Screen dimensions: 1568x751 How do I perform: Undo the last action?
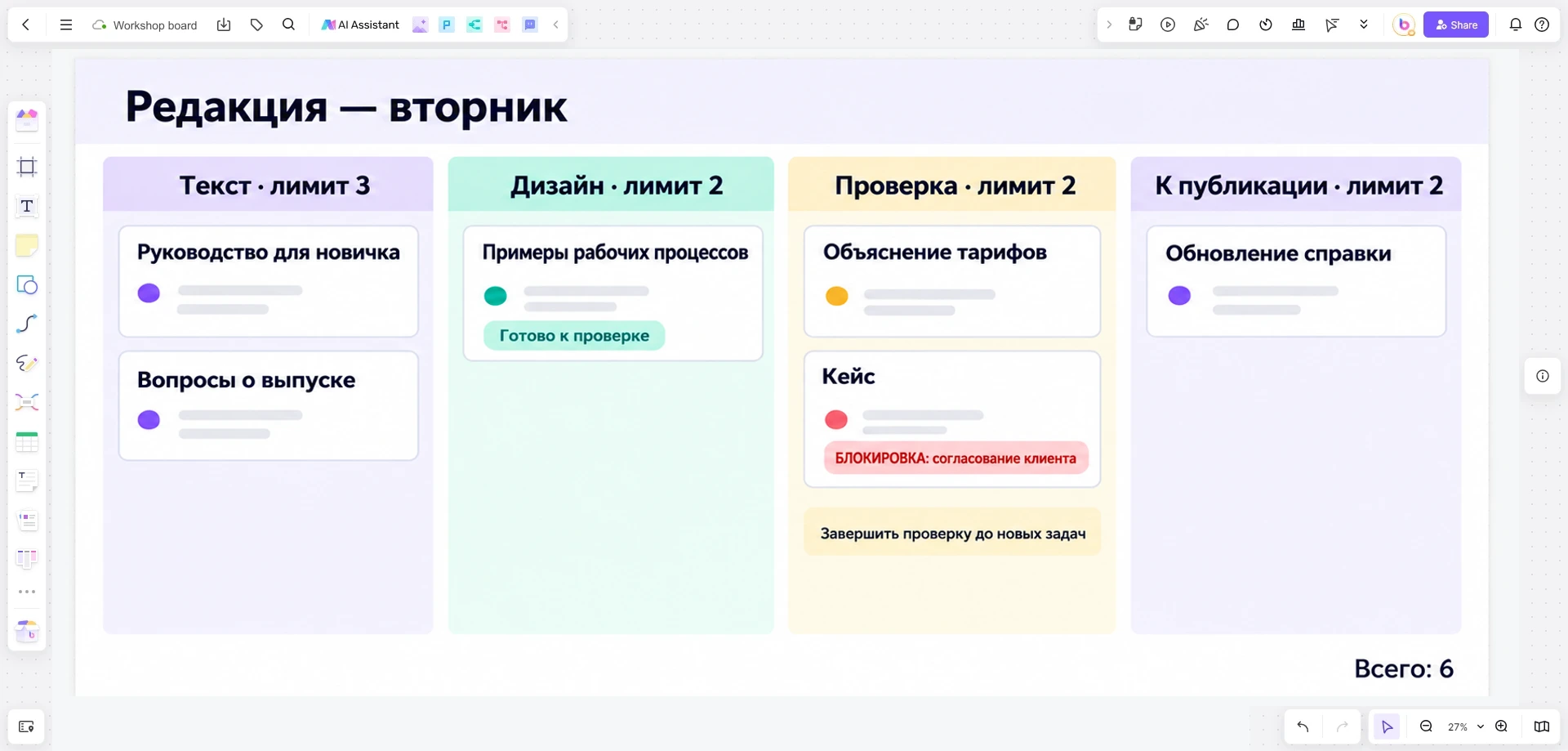[1303, 726]
